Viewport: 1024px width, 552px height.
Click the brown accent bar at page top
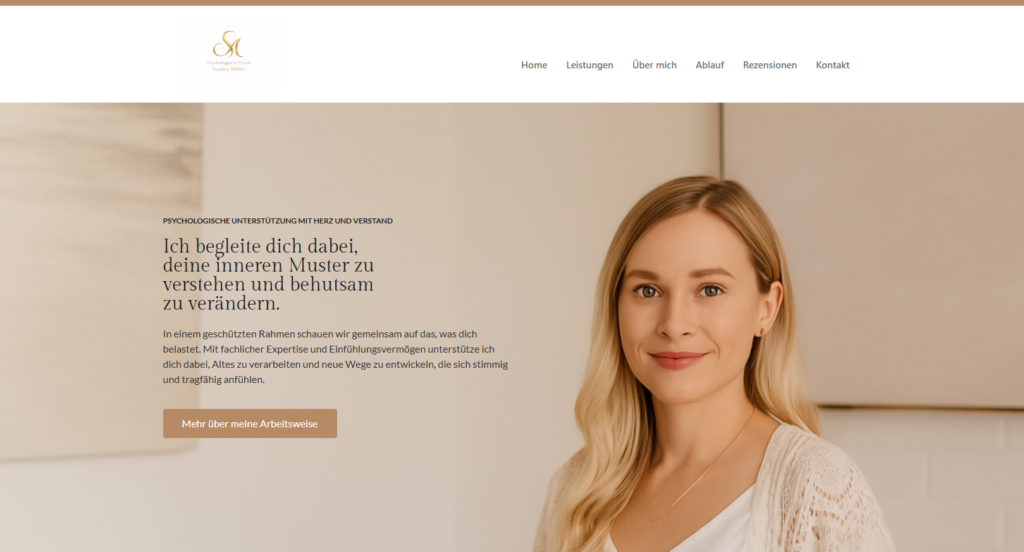(x=512, y=3)
